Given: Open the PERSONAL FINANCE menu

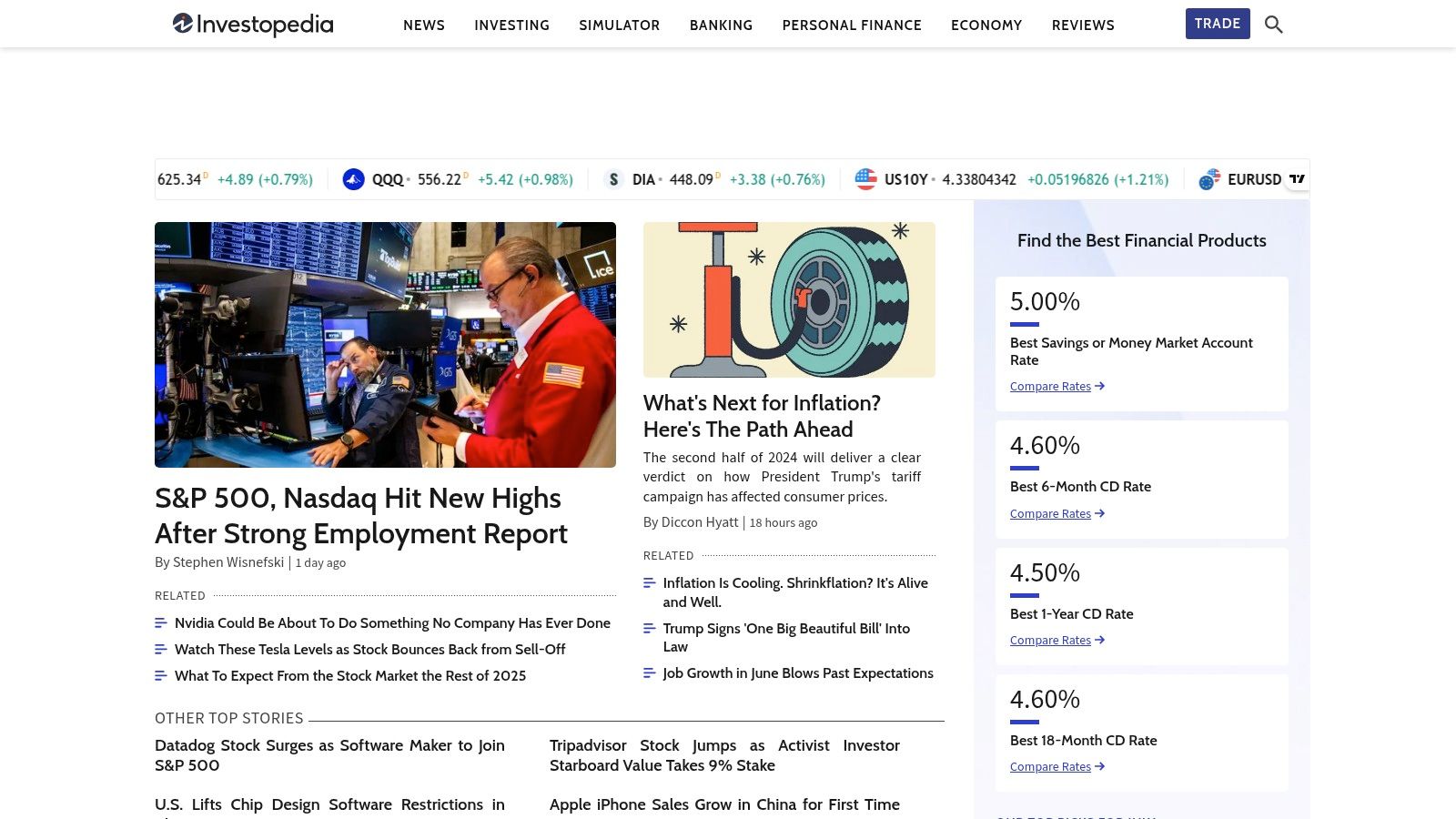Looking at the screenshot, I should pos(852,25).
